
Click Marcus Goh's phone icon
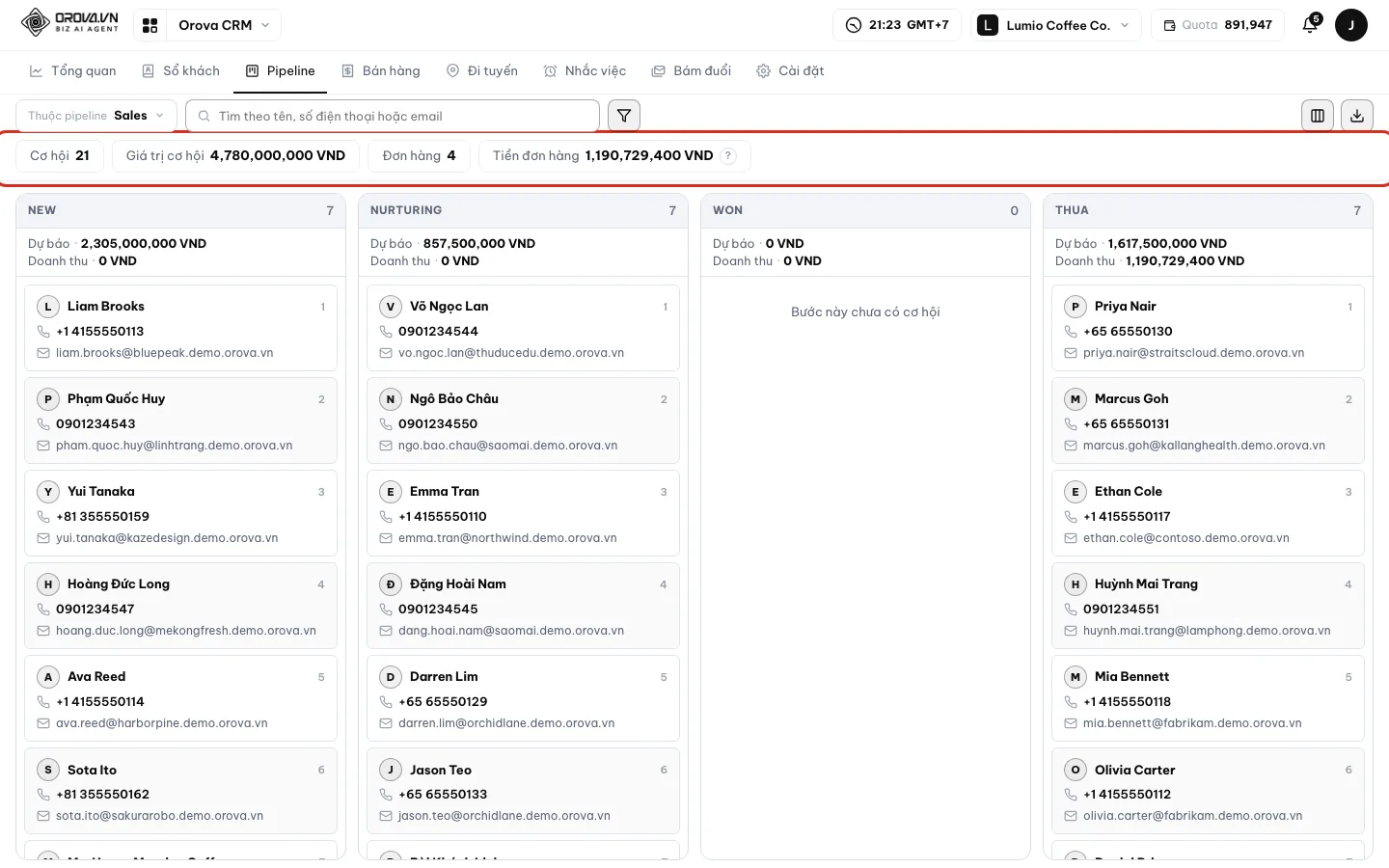(x=1071, y=424)
